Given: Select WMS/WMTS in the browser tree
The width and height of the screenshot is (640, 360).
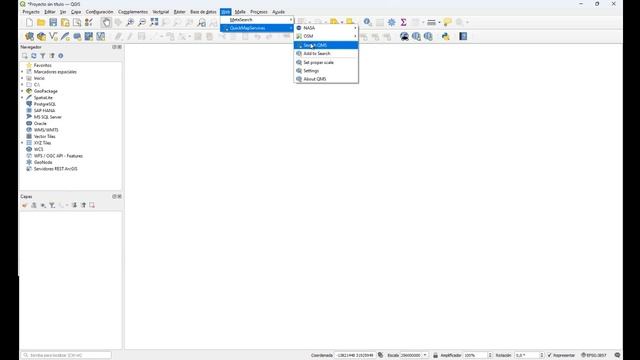Looking at the screenshot, I should pos(46,130).
